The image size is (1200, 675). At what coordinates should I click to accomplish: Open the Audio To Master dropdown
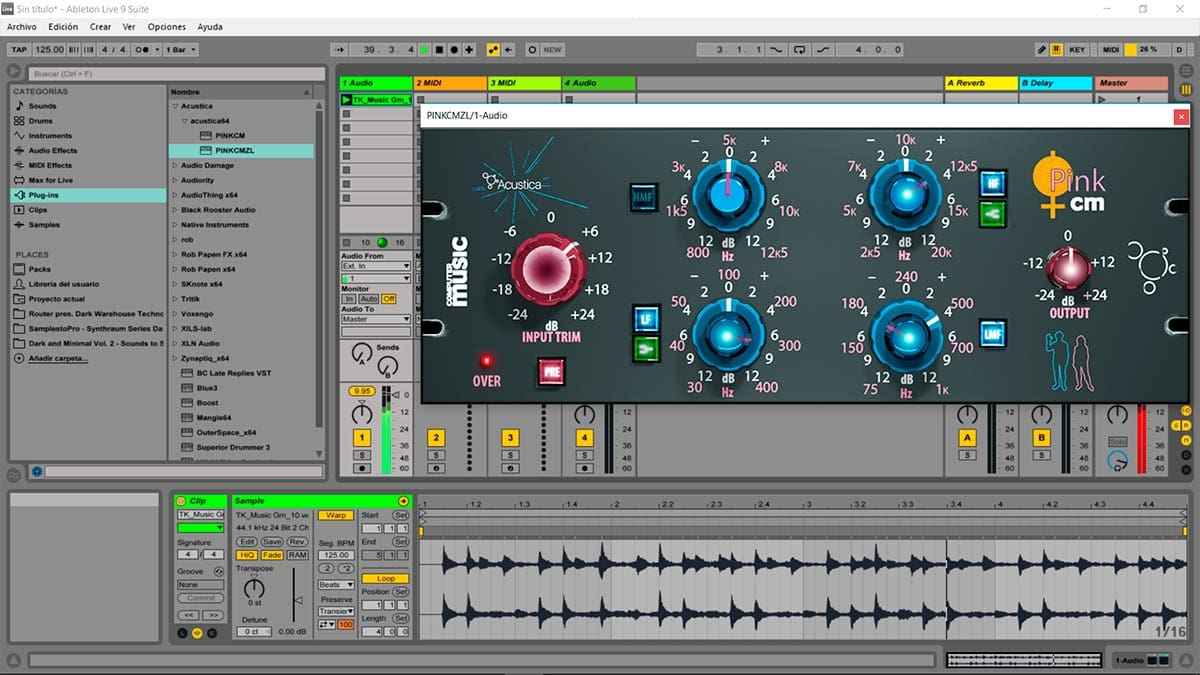tap(375, 319)
